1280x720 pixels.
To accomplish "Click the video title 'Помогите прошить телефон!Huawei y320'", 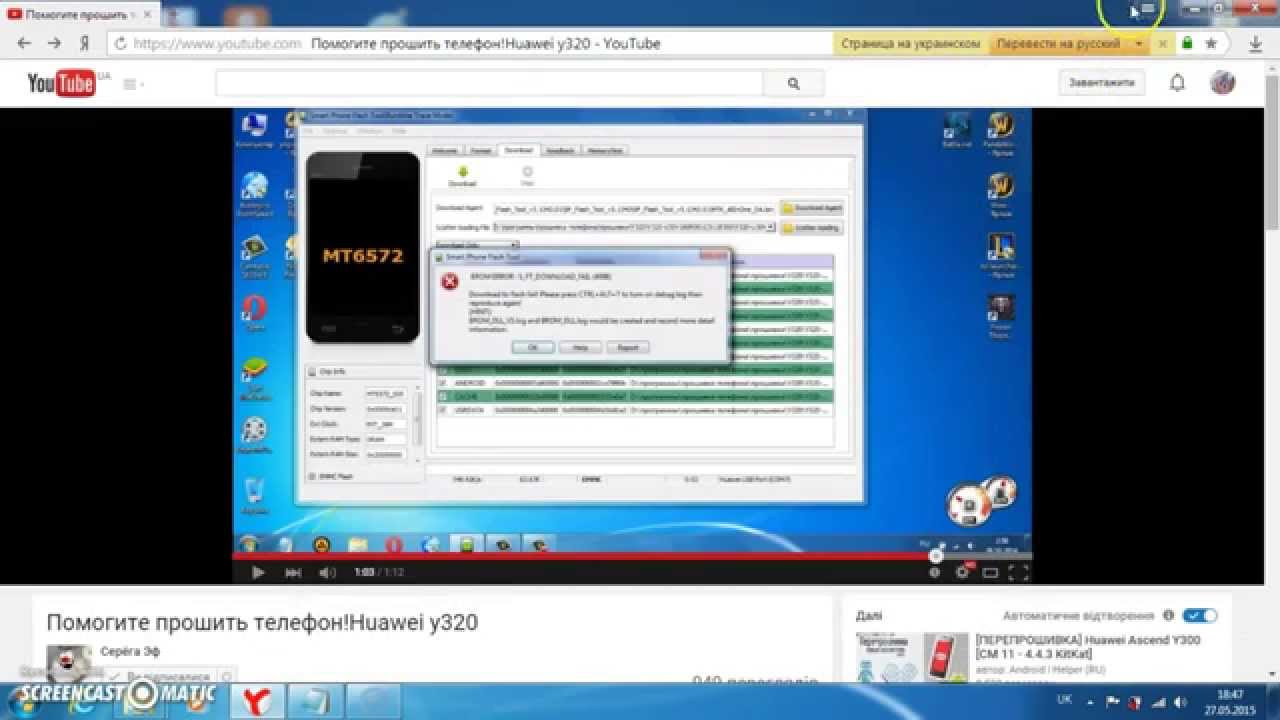I will (x=262, y=623).
